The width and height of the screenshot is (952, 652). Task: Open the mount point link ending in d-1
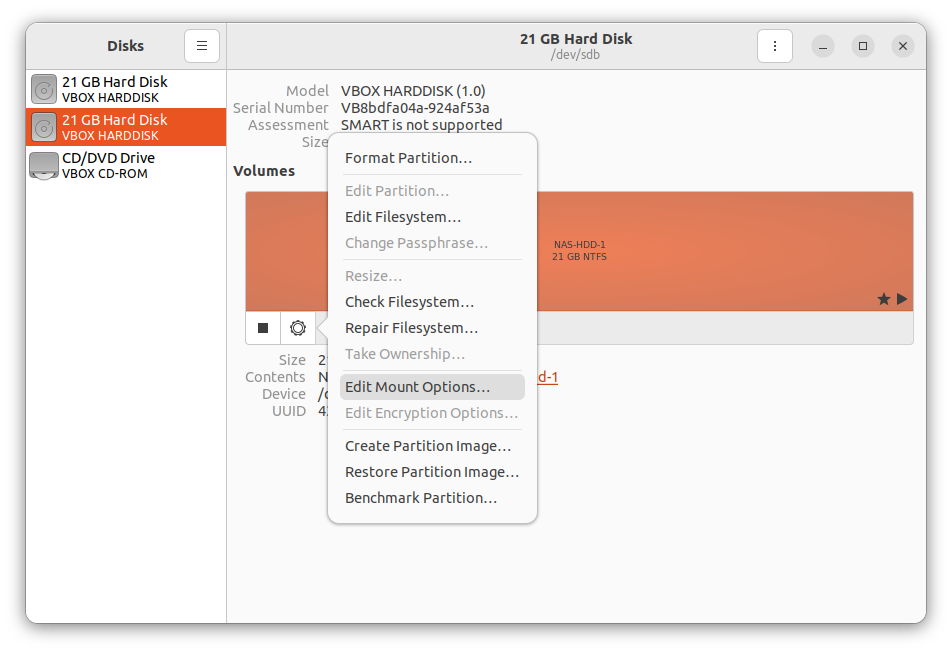[x=548, y=377]
